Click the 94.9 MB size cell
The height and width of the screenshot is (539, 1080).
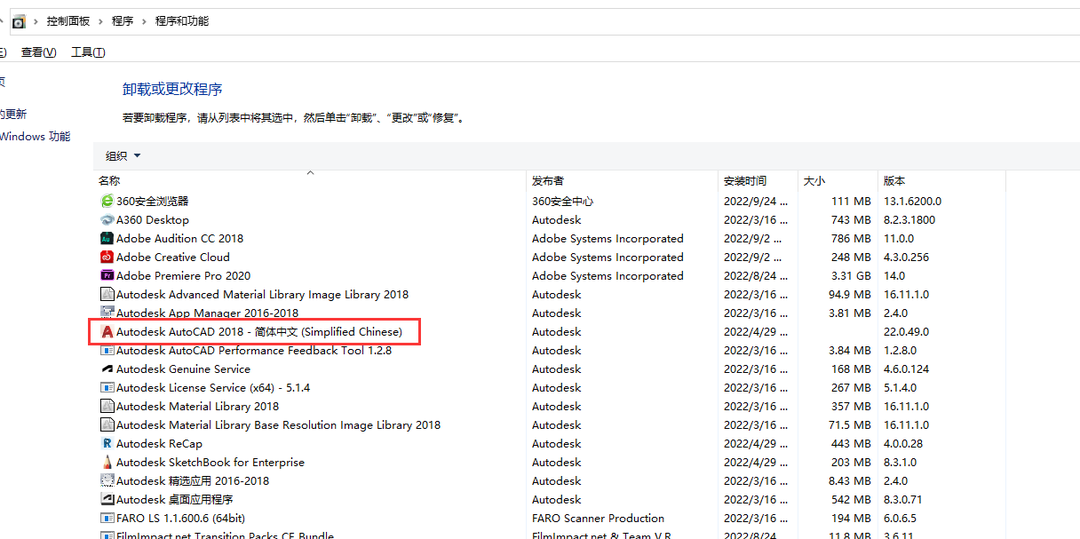(849, 295)
